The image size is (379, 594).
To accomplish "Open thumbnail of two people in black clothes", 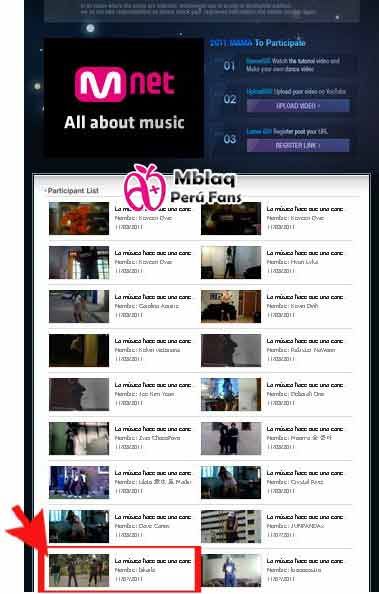I will [x=231, y=438].
